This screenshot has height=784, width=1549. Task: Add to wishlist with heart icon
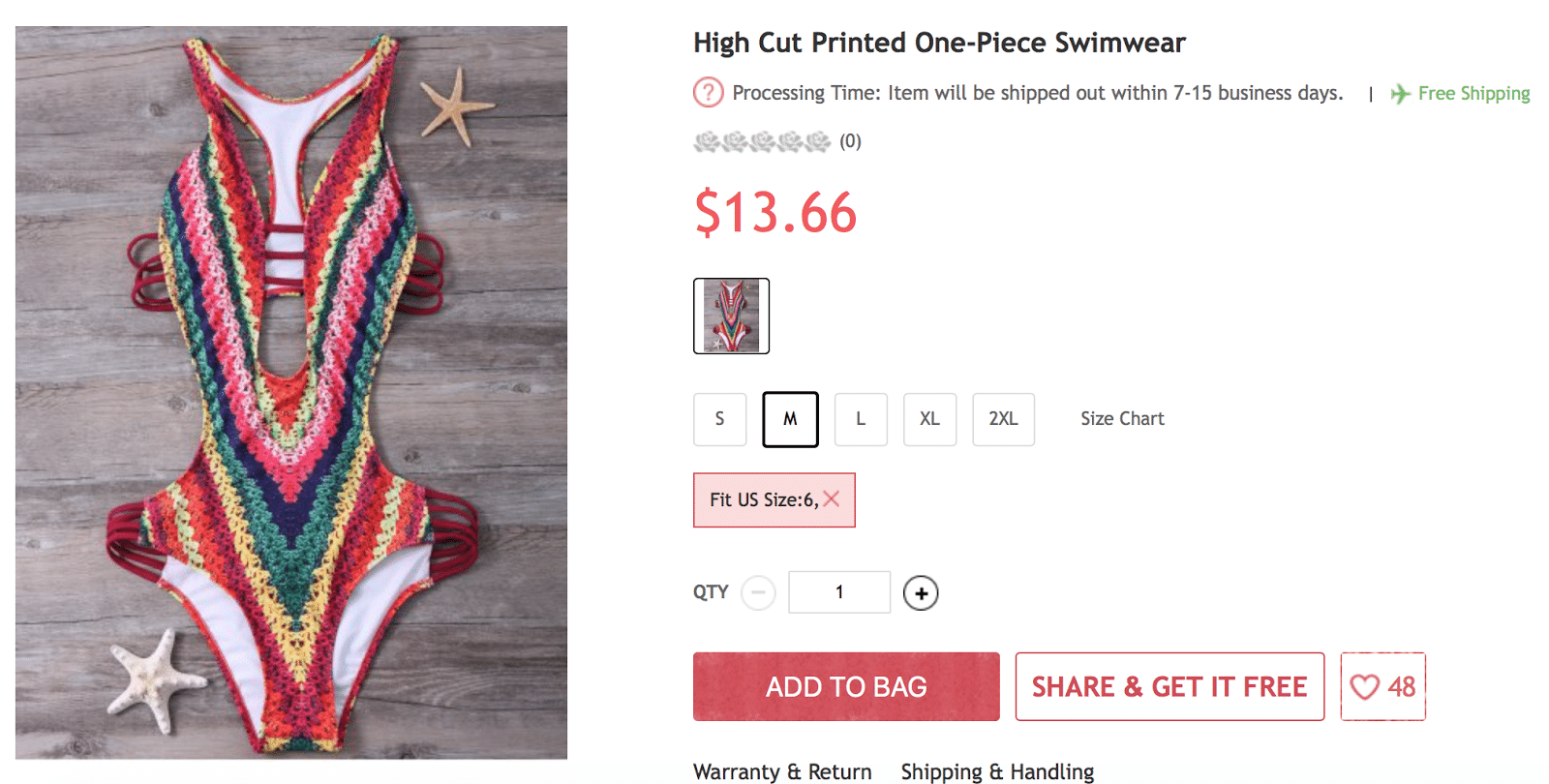(x=1365, y=687)
